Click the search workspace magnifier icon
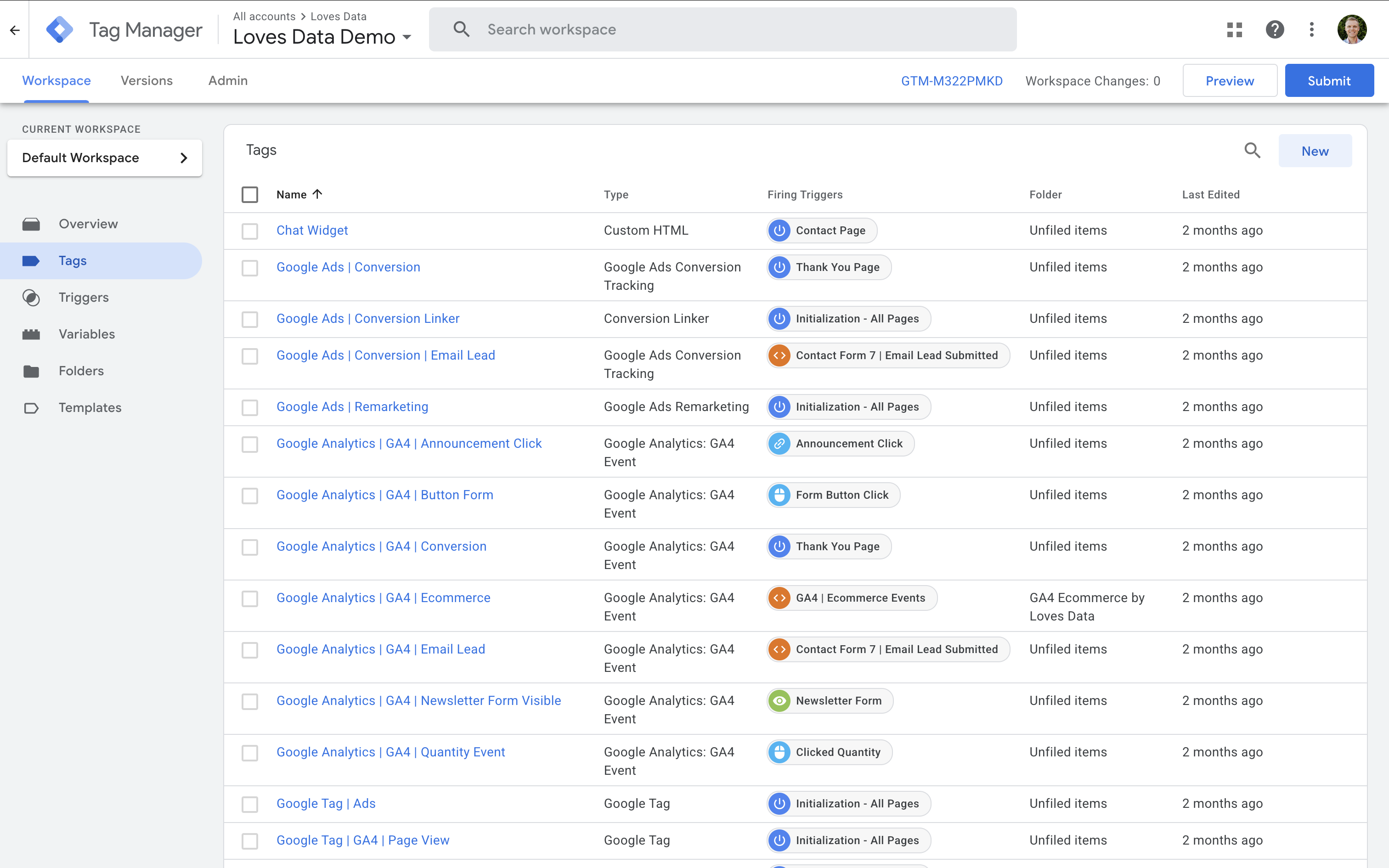The image size is (1389, 868). (462, 29)
